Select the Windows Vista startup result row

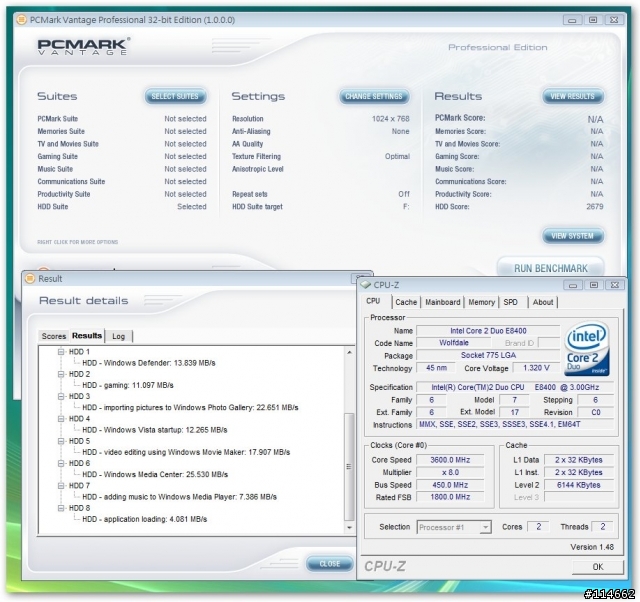coord(155,430)
